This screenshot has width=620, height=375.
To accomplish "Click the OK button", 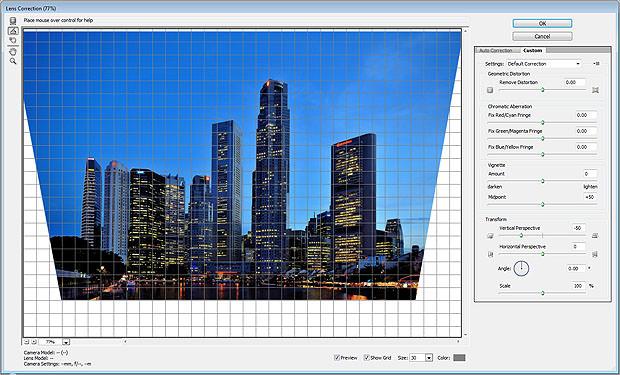I will click(x=542, y=23).
